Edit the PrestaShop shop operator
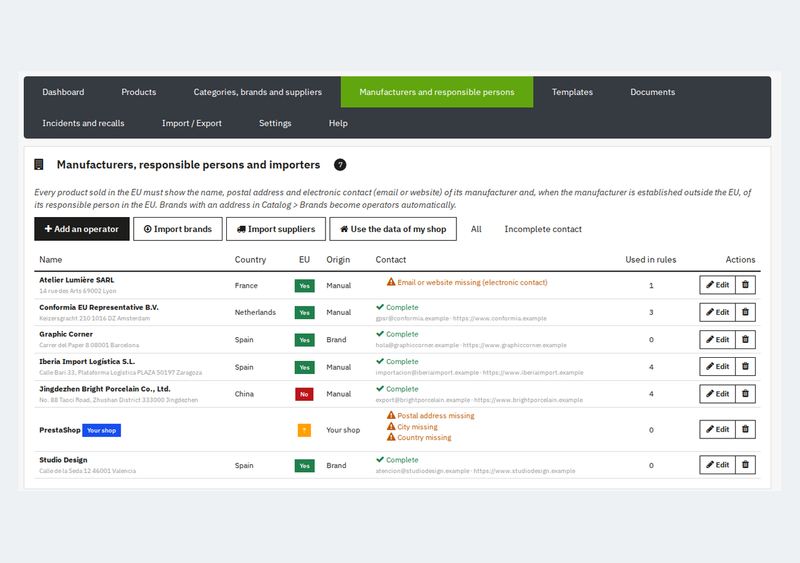 tap(717, 429)
